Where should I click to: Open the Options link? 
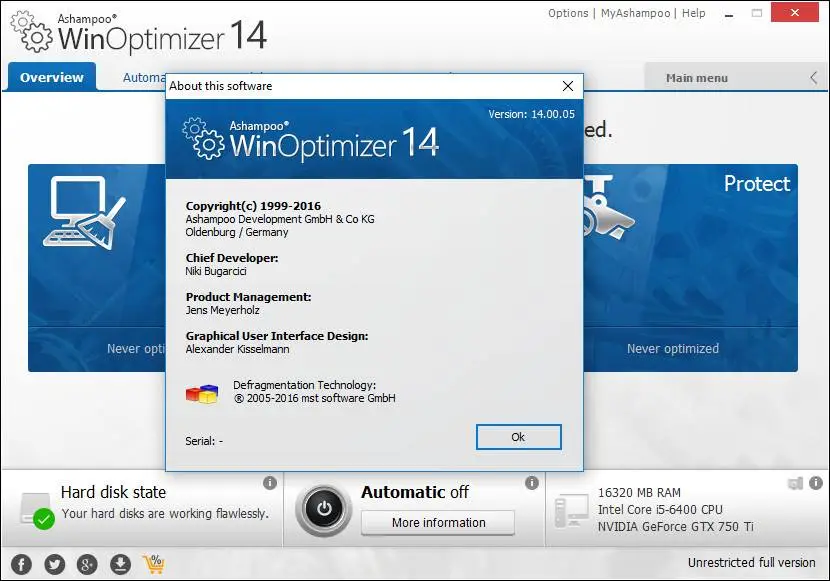pyautogui.click(x=568, y=13)
